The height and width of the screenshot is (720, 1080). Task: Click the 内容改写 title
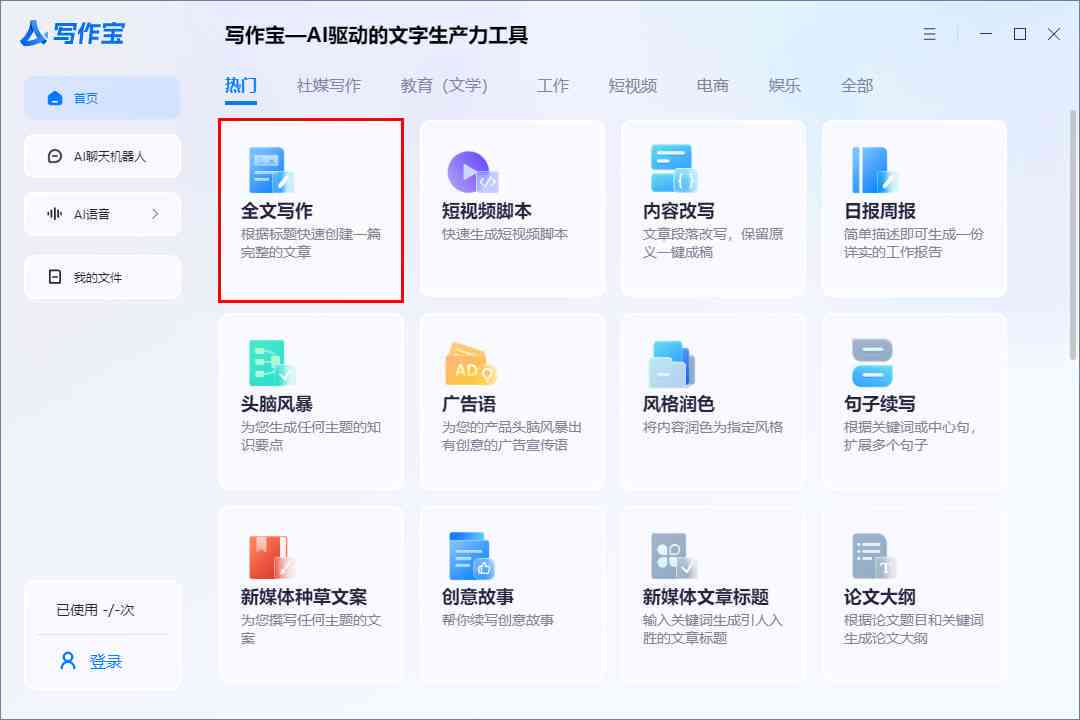(x=678, y=211)
